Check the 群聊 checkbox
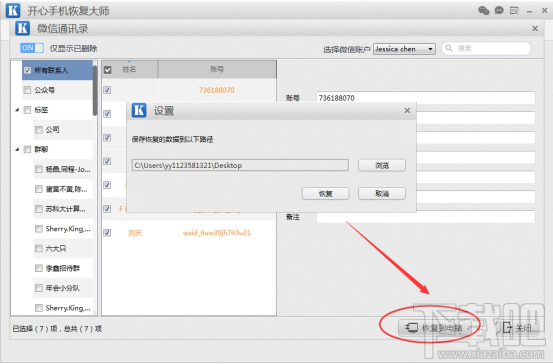The height and width of the screenshot is (364, 553). point(27,150)
